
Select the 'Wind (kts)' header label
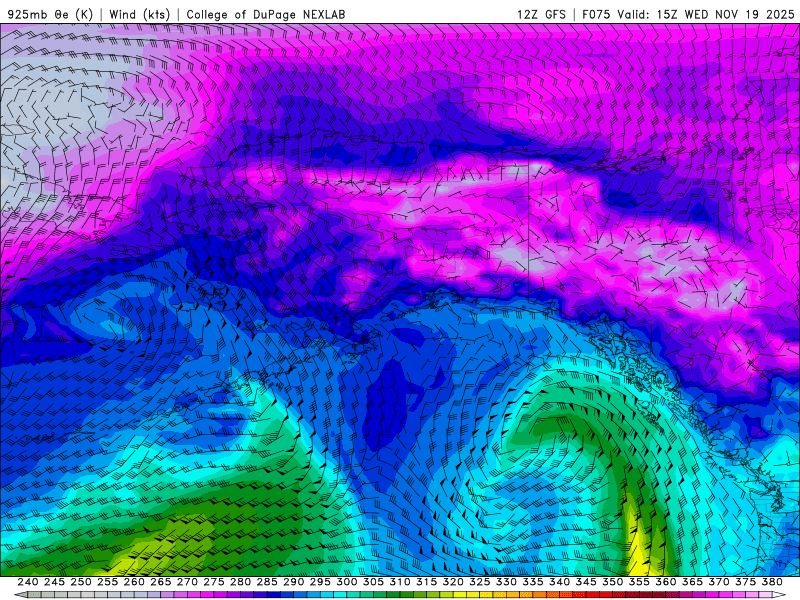tap(139, 14)
